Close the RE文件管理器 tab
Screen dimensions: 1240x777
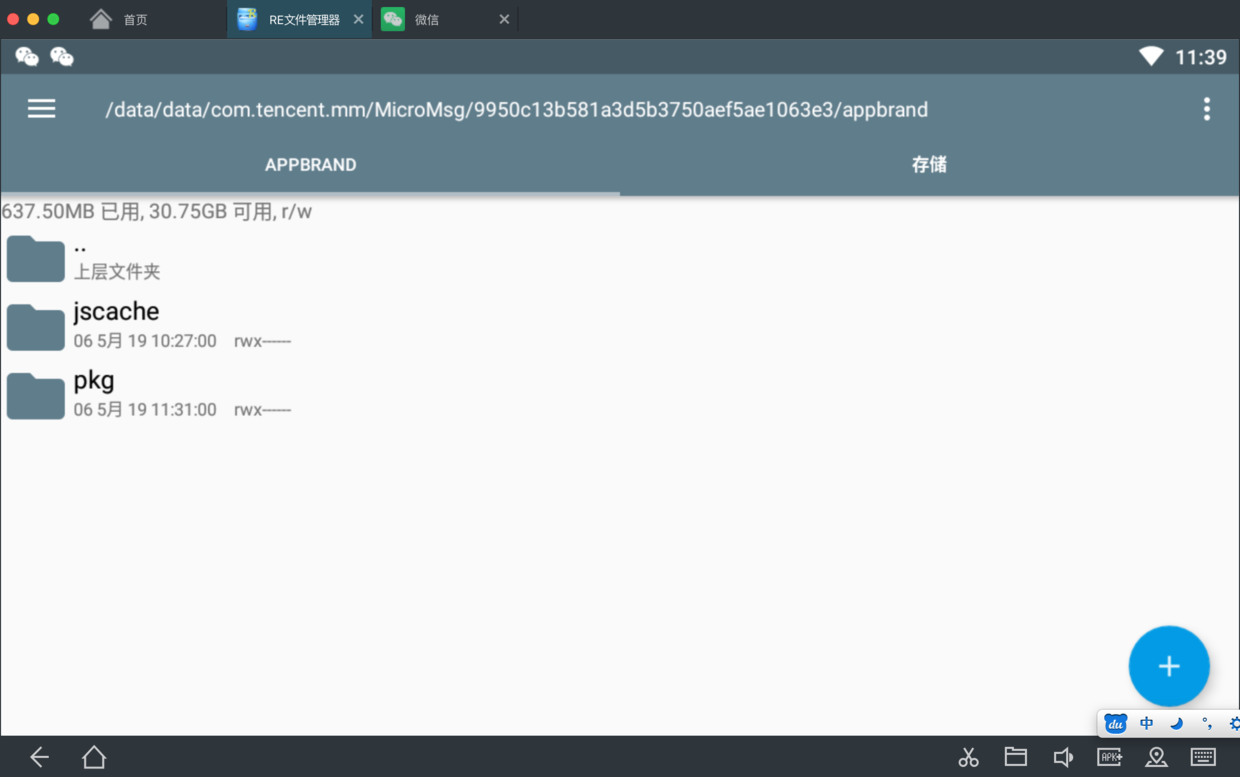pyautogui.click(x=358, y=19)
